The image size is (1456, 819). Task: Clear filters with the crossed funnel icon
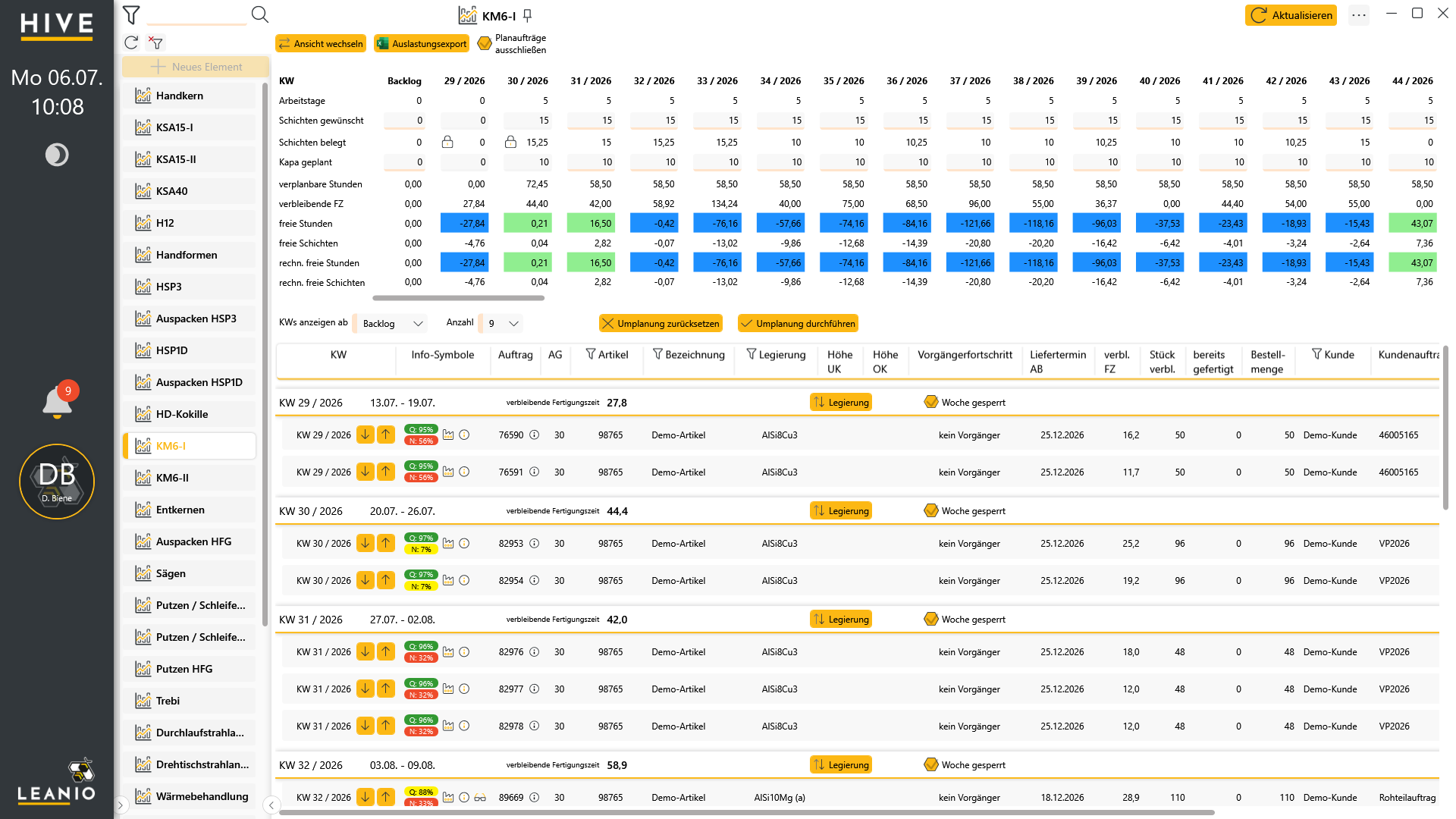click(x=155, y=42)
